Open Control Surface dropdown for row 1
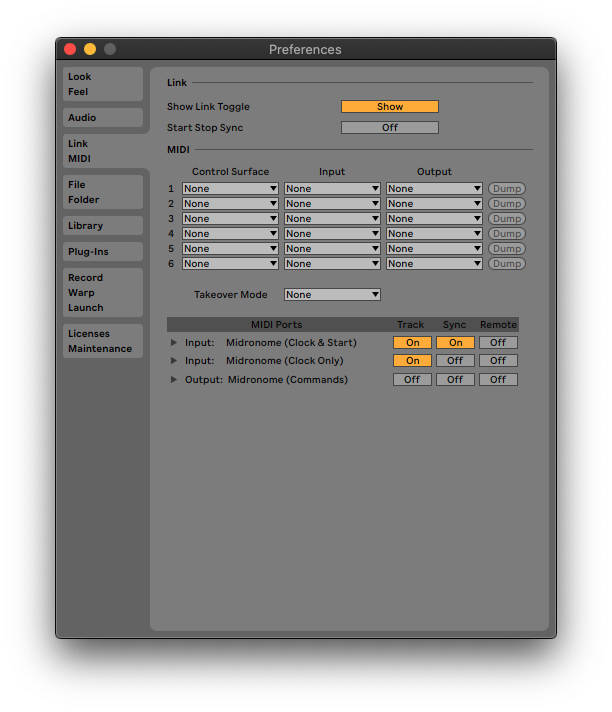 (x=230, y=189)
